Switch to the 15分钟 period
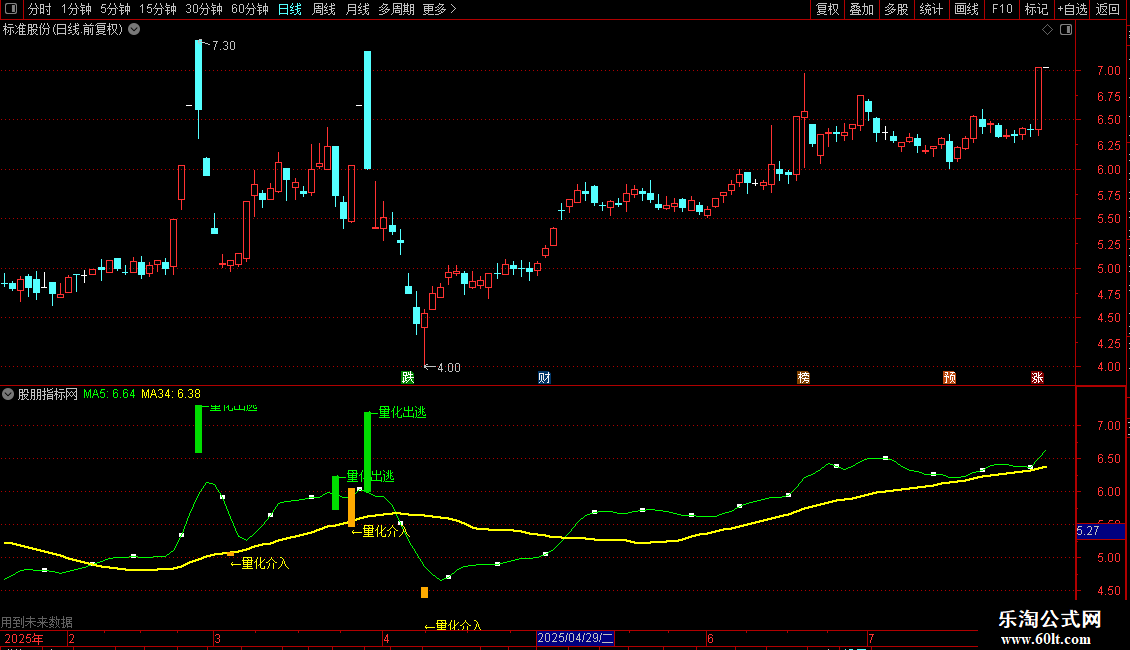The height and width of the screenshot is (650, 1130). tap(158, 9)
